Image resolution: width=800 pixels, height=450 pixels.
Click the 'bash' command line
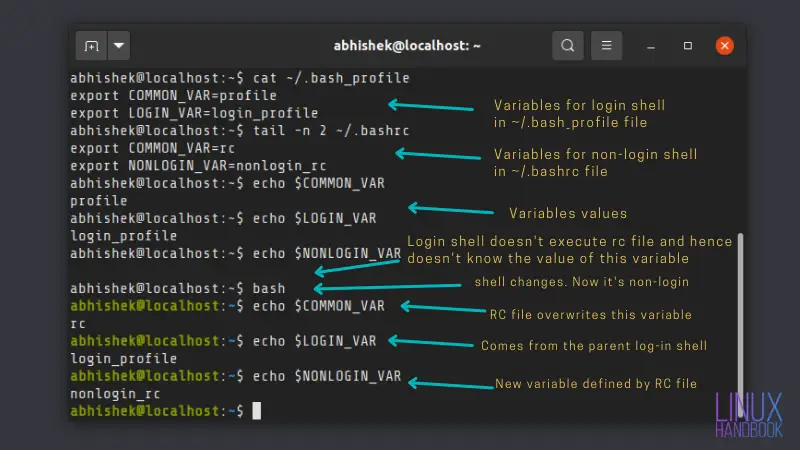178,288
